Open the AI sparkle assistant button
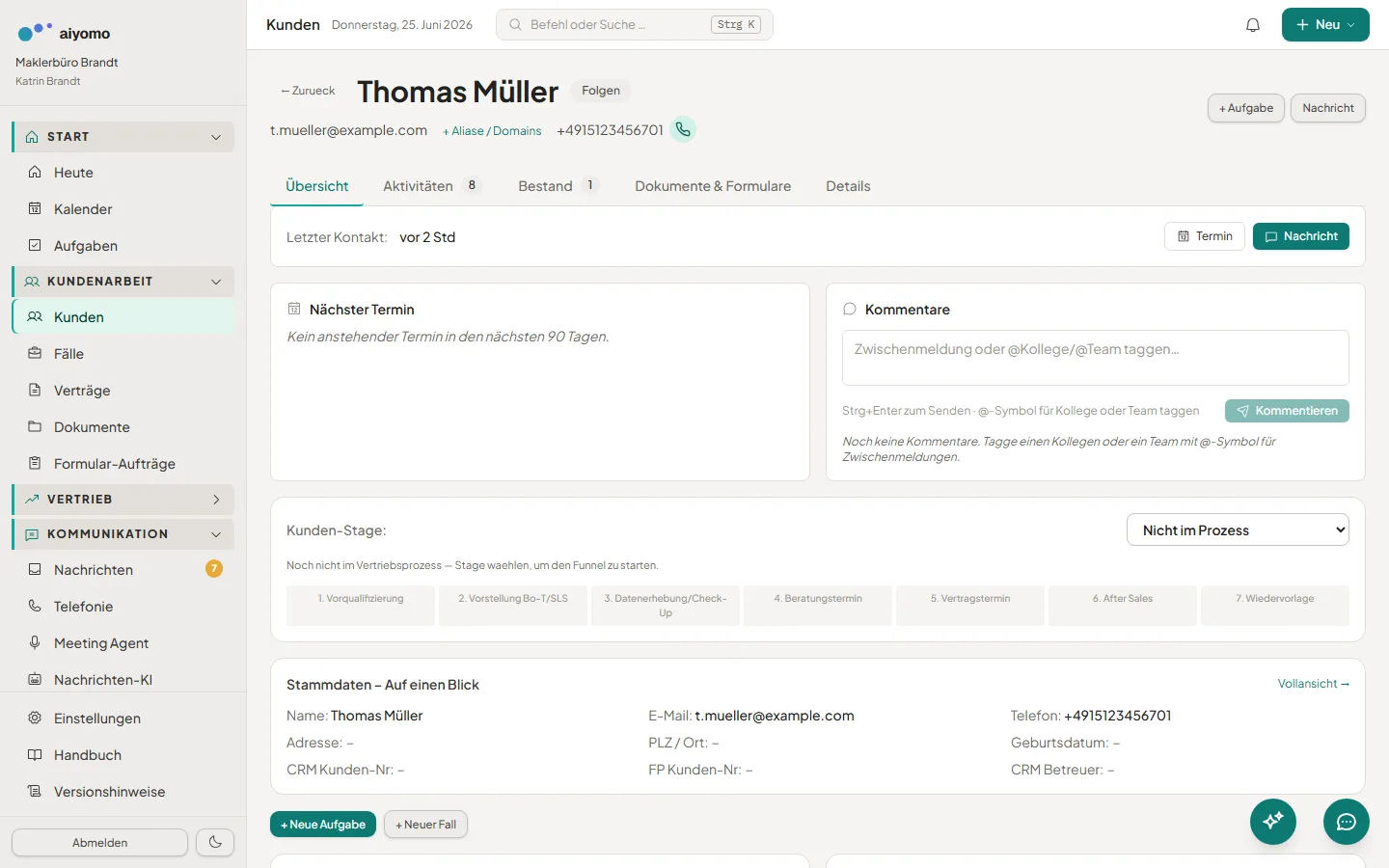1389x868 pixels. coord(1273,822)
